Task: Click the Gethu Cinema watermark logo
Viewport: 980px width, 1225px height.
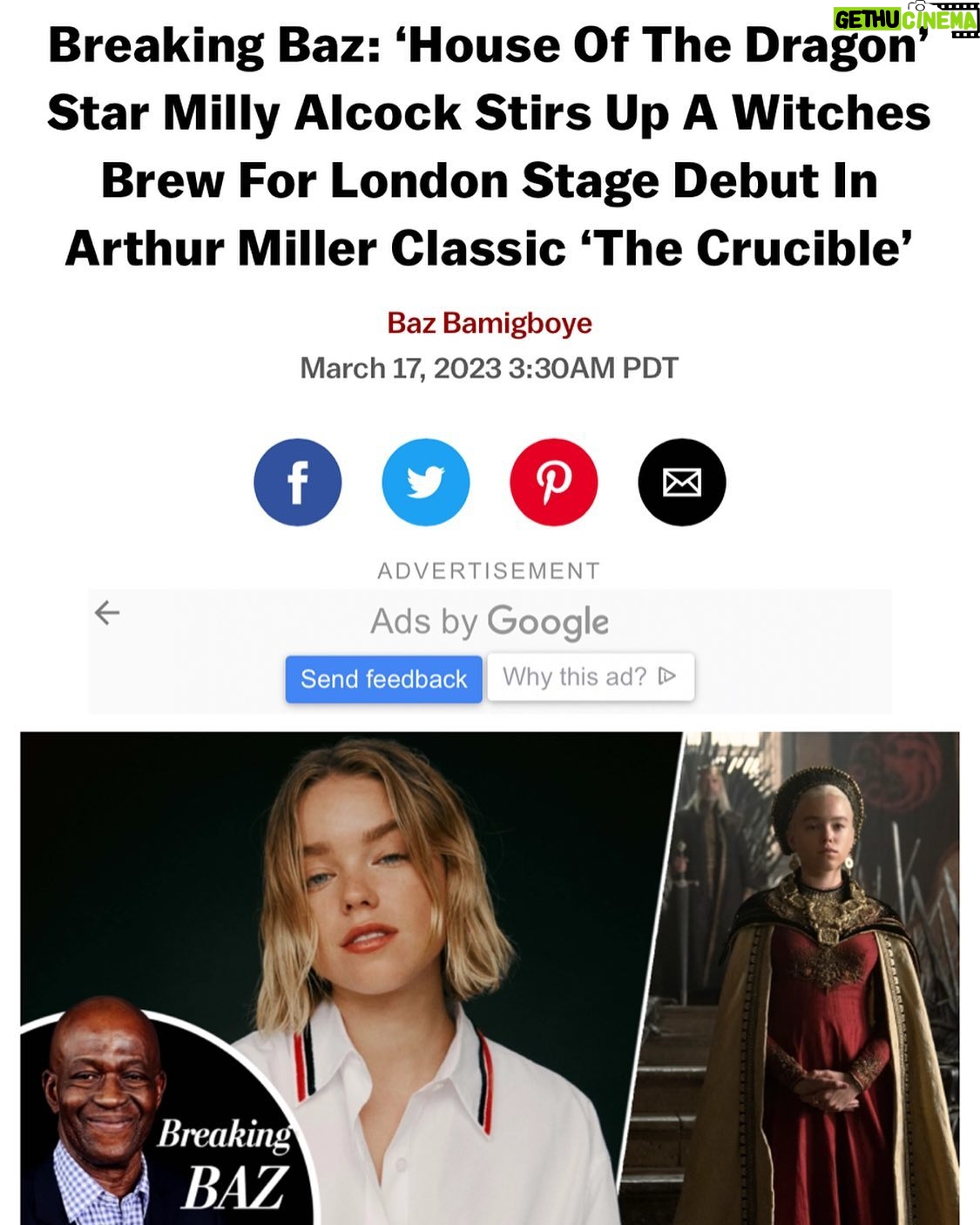Action: click(906, 19)
